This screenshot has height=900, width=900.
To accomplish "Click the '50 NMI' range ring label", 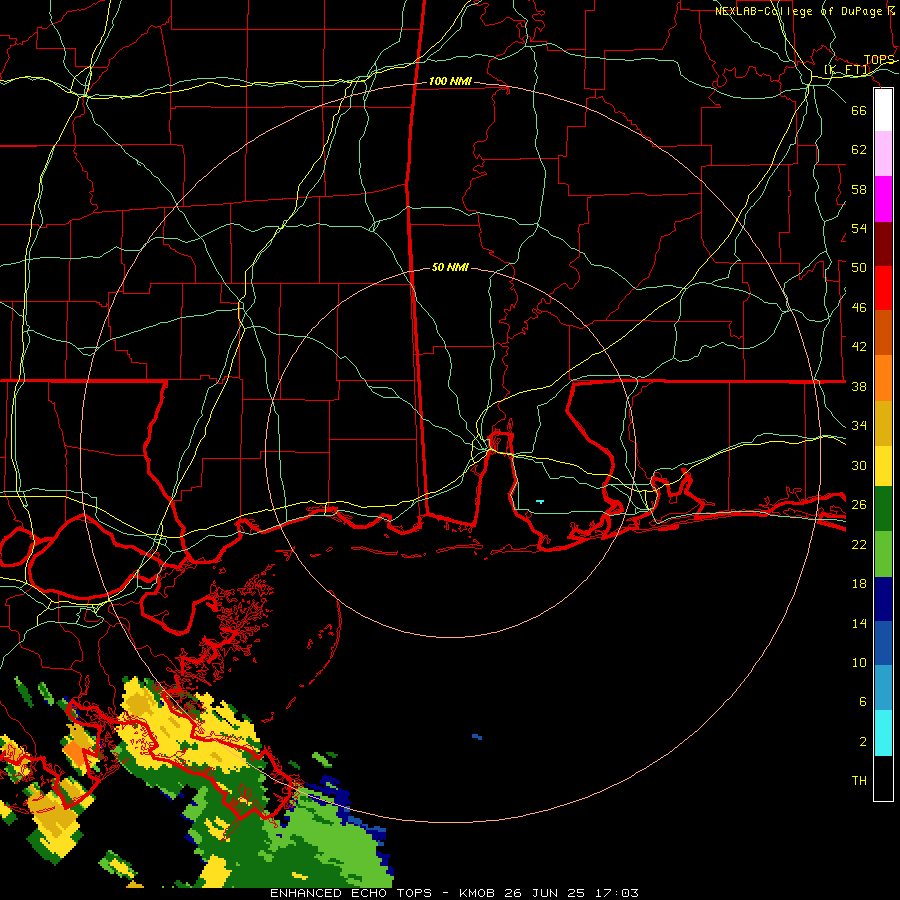I will (450, 267).
